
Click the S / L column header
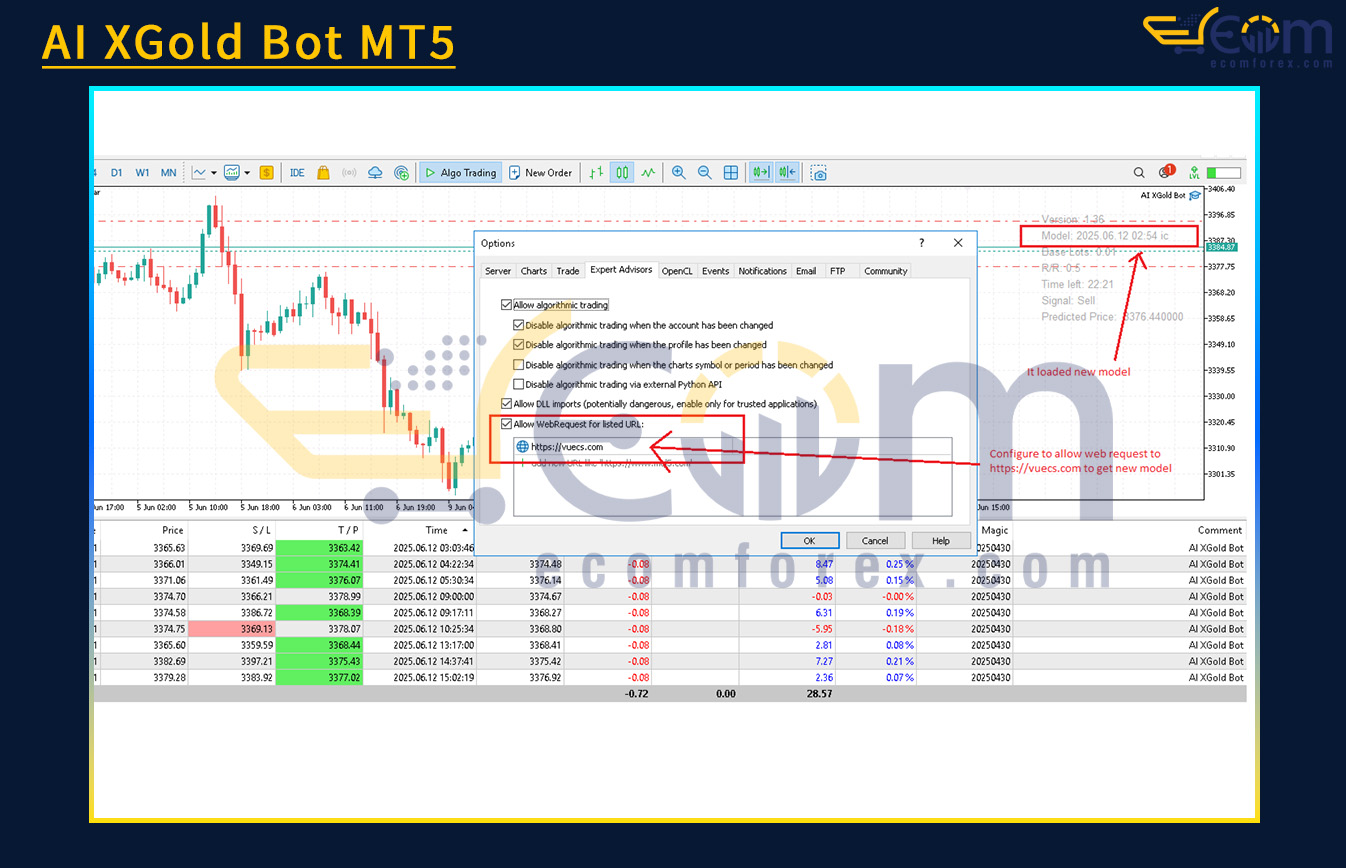tap(261, 530)
